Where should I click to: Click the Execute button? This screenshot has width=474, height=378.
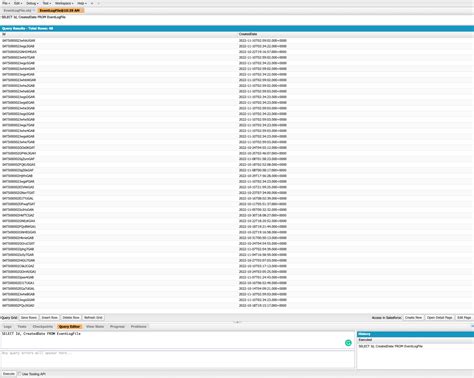[9, 374]
